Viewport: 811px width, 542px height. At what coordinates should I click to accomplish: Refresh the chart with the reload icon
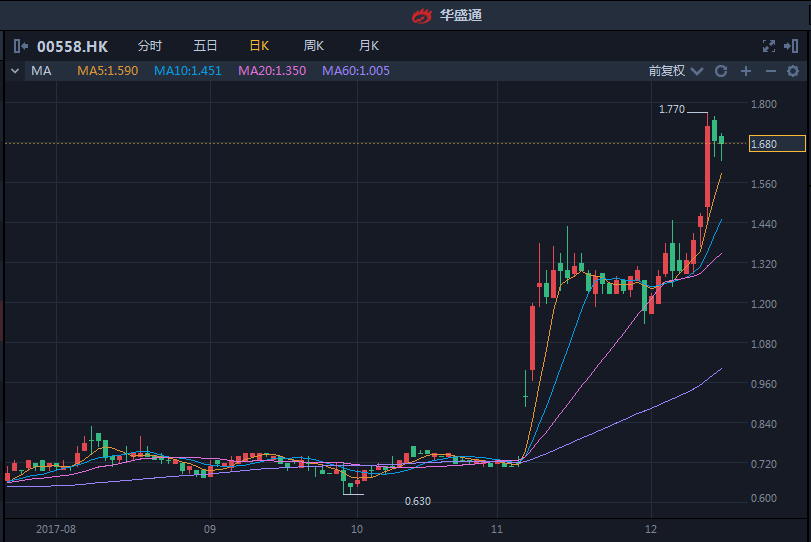pyautogui.click(x=722, y=71)
